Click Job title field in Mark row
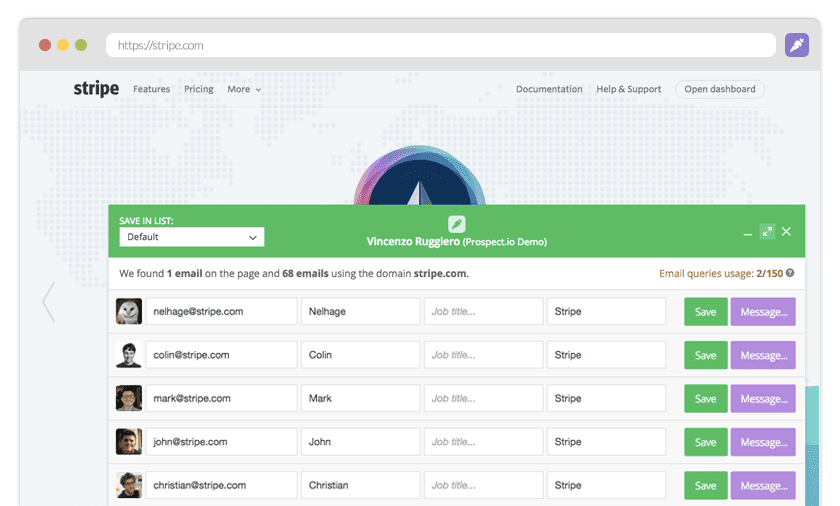 tap(483, 398)
